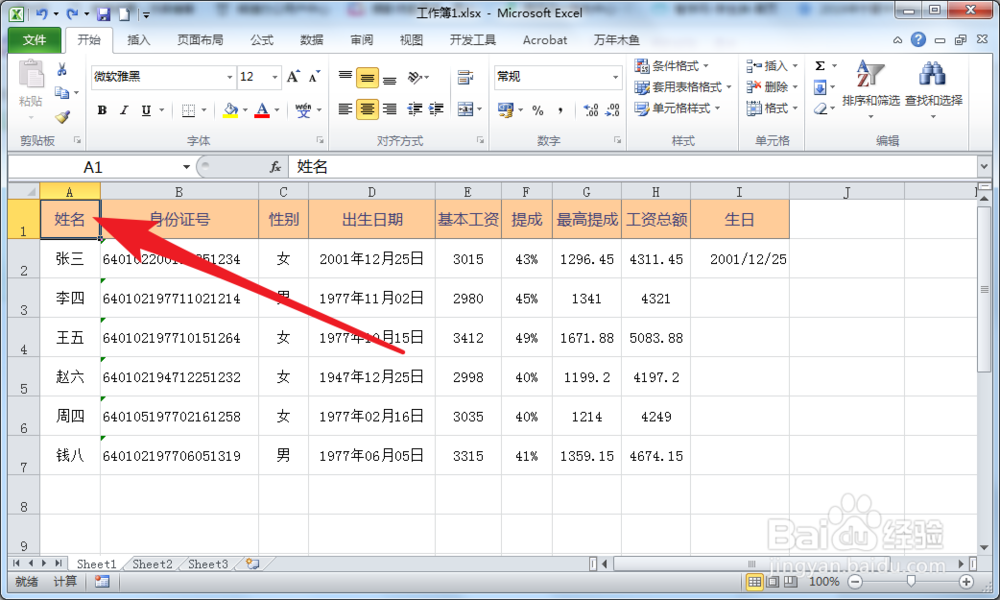Apply percent style with the % icon
1000x600 pixels.
tap(538, 110)
